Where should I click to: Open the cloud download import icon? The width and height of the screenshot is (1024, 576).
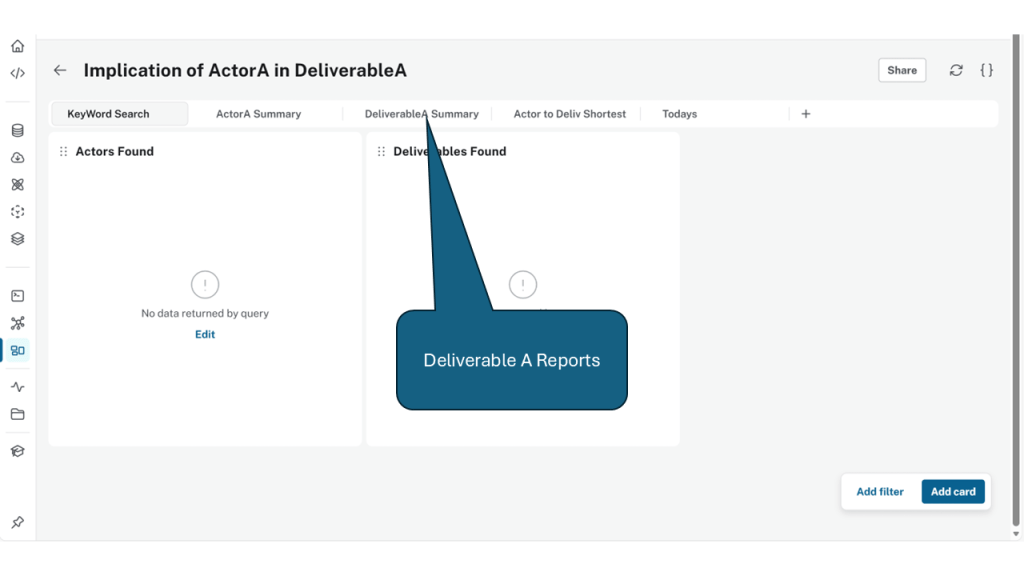coord(17,158)
